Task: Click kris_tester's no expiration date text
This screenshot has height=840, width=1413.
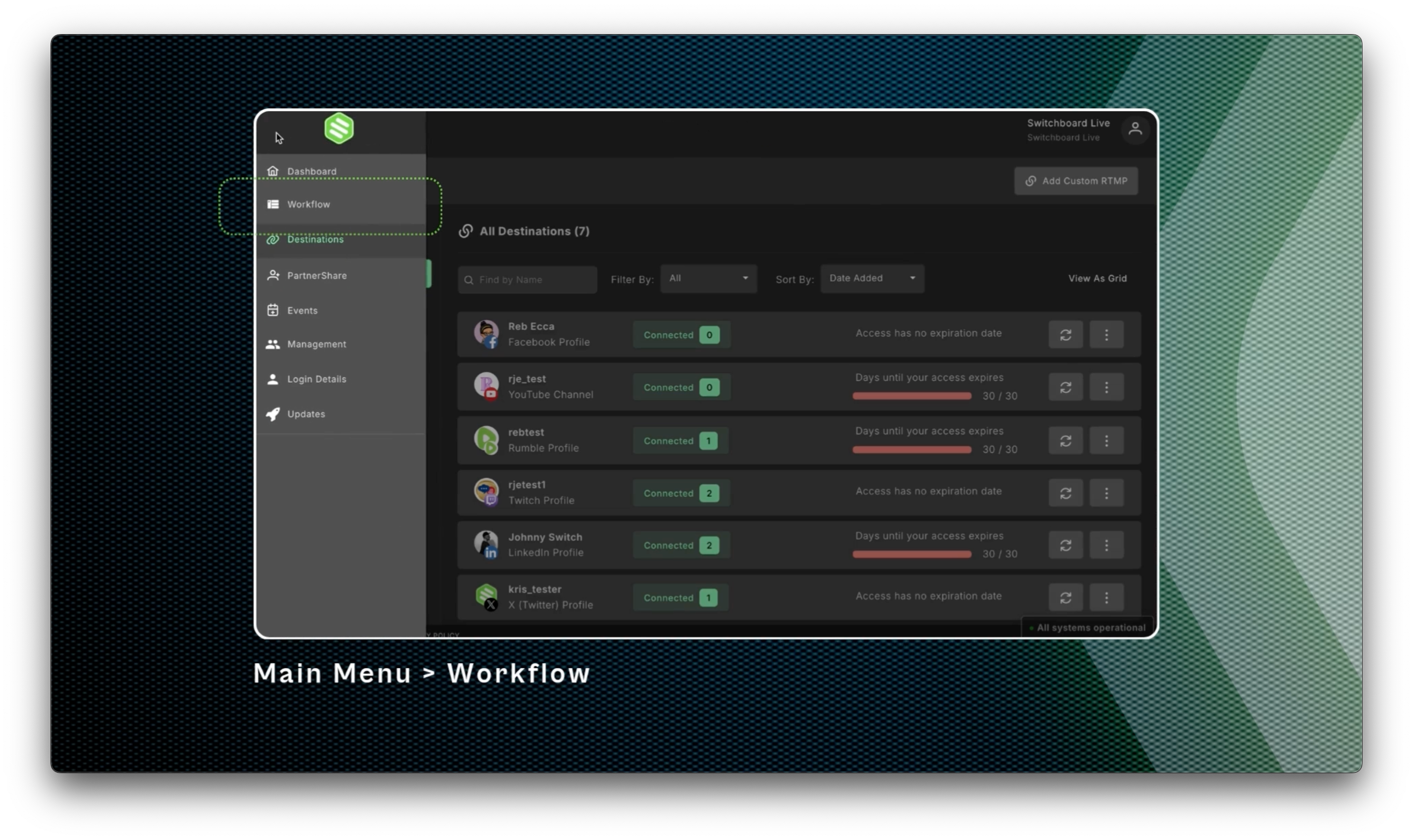Action: [928, 596]
